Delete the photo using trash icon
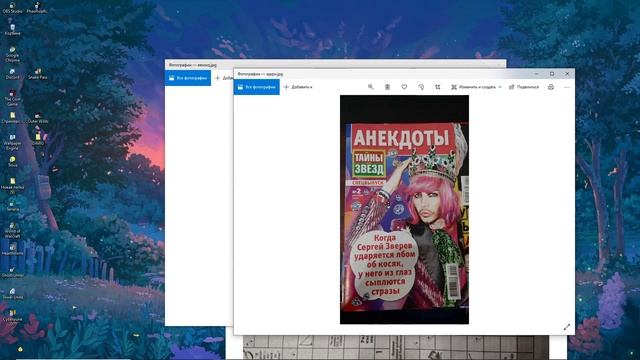 [x=387, y=87]
